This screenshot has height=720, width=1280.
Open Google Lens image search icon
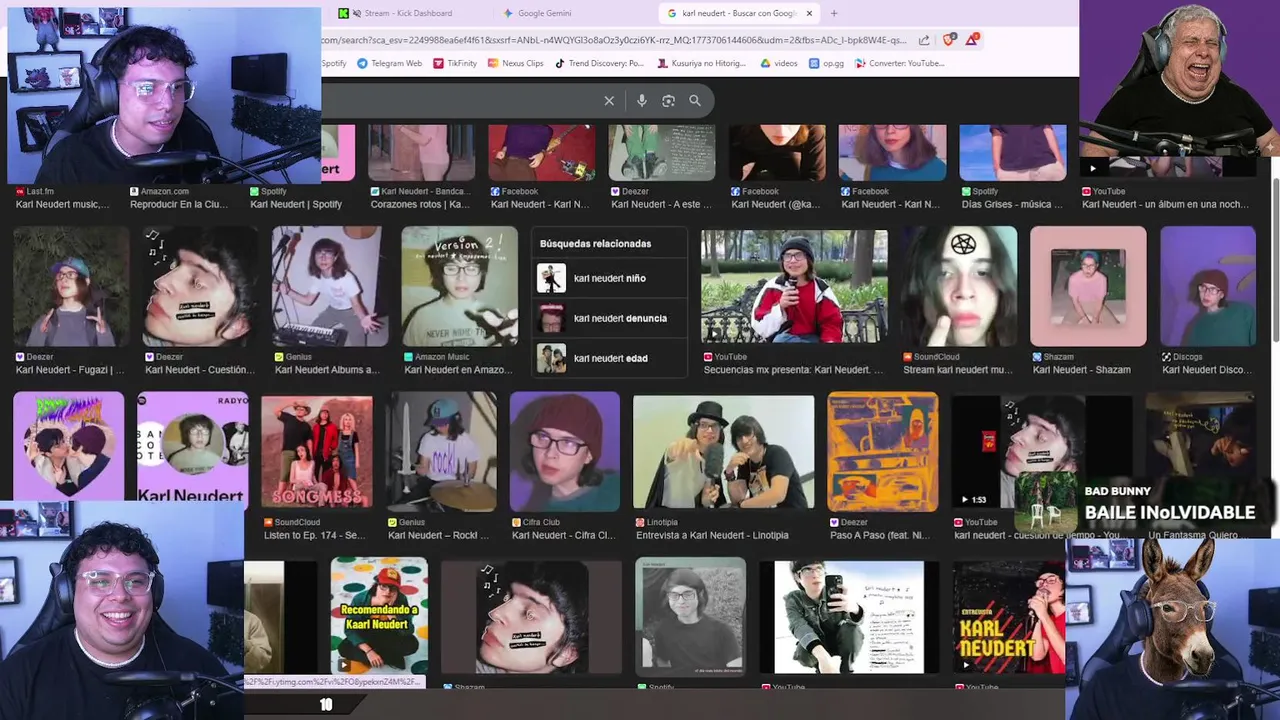coord(668,101)
